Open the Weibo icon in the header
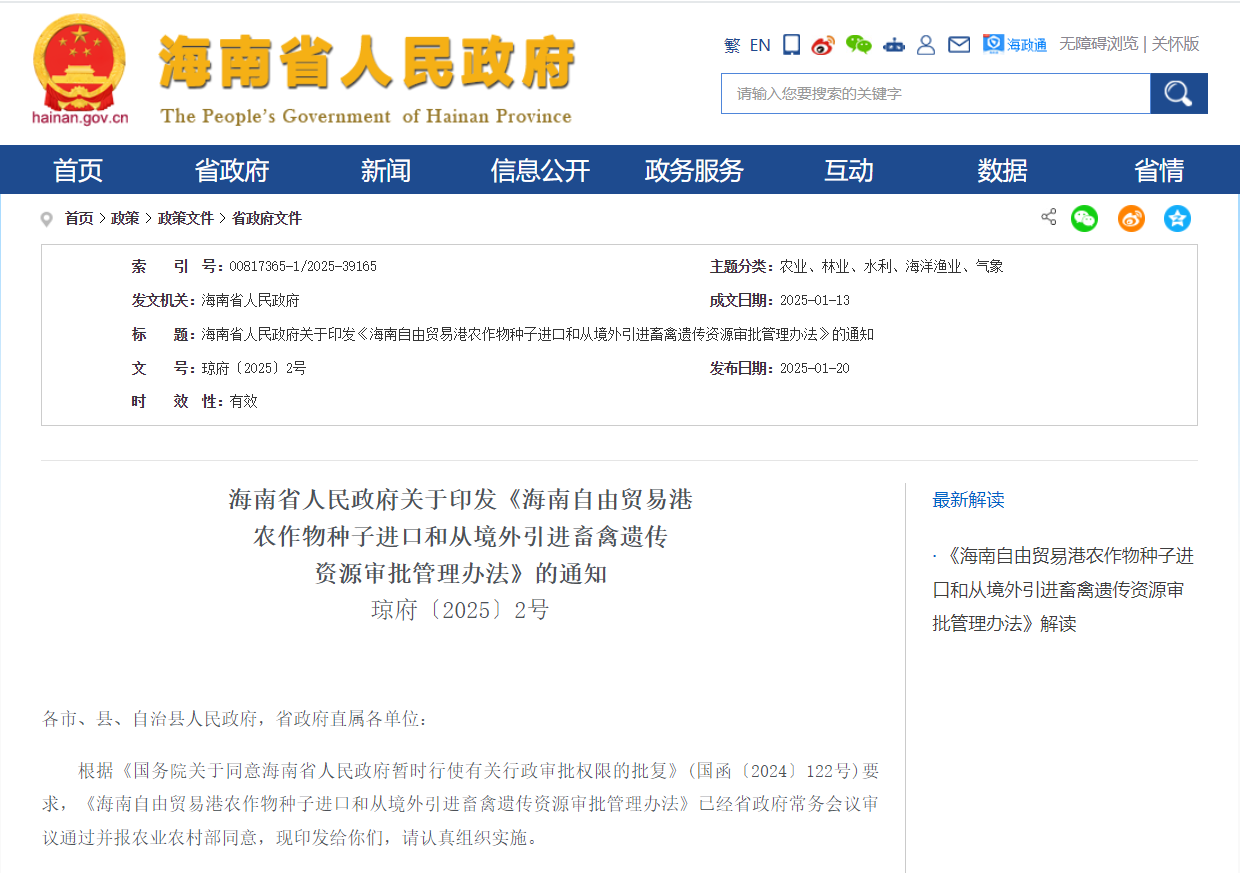The width and height of the screenshot is (1240, 873). point(822,44)
